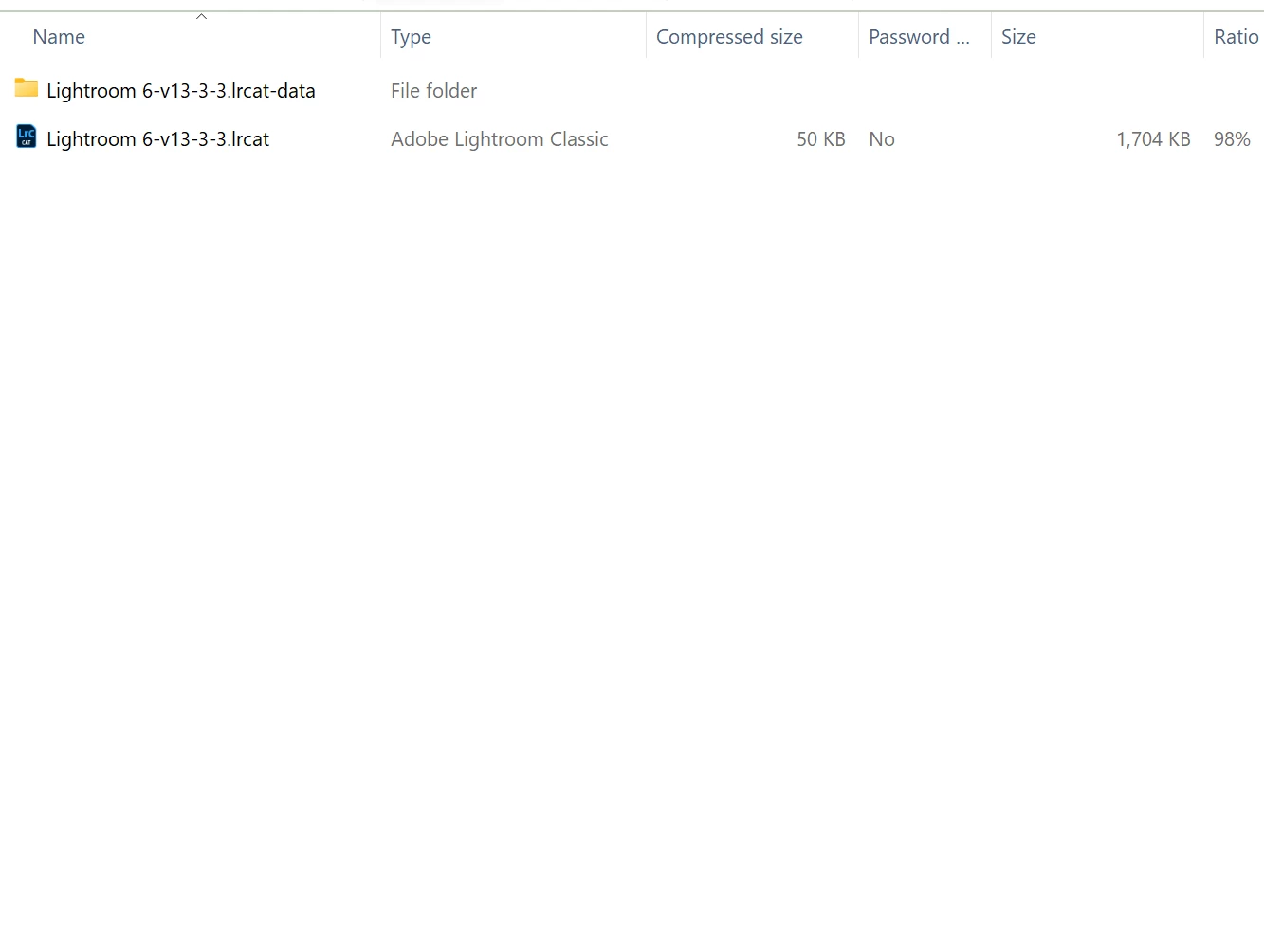Click the 98% ratio value
This screenshot has width=1264, height=952.
tap(1232, 139)
